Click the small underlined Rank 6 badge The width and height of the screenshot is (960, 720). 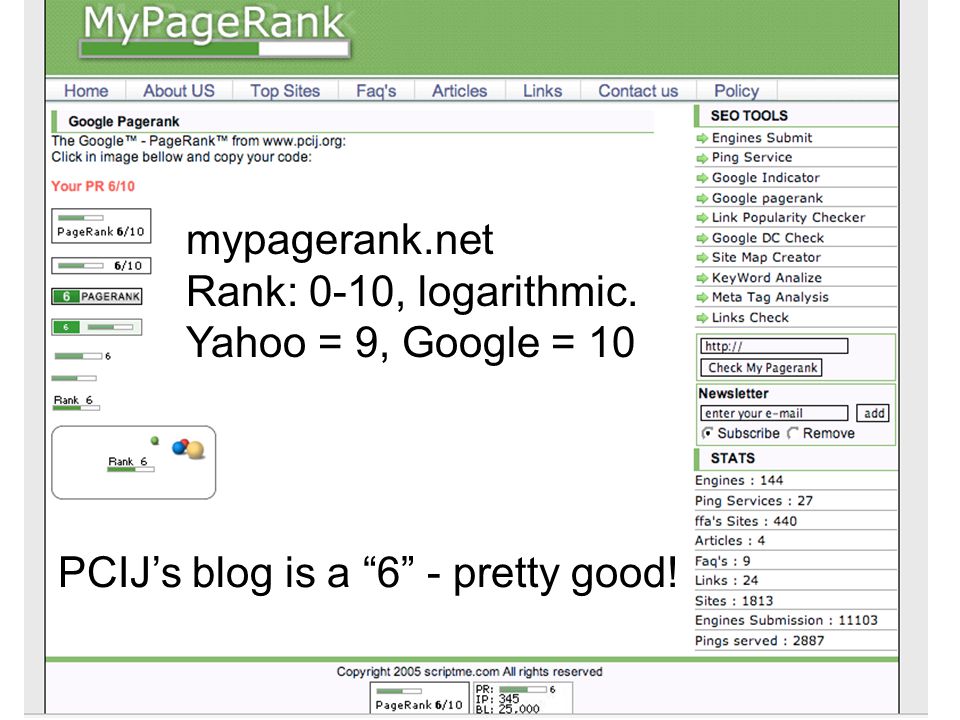coord(76,402)
